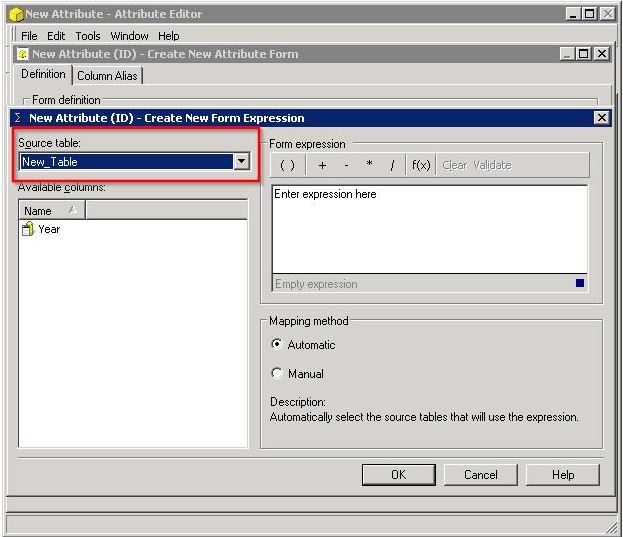Select Manual mapping method
Viewport: 623px width, 537px height.
point(277,373)
